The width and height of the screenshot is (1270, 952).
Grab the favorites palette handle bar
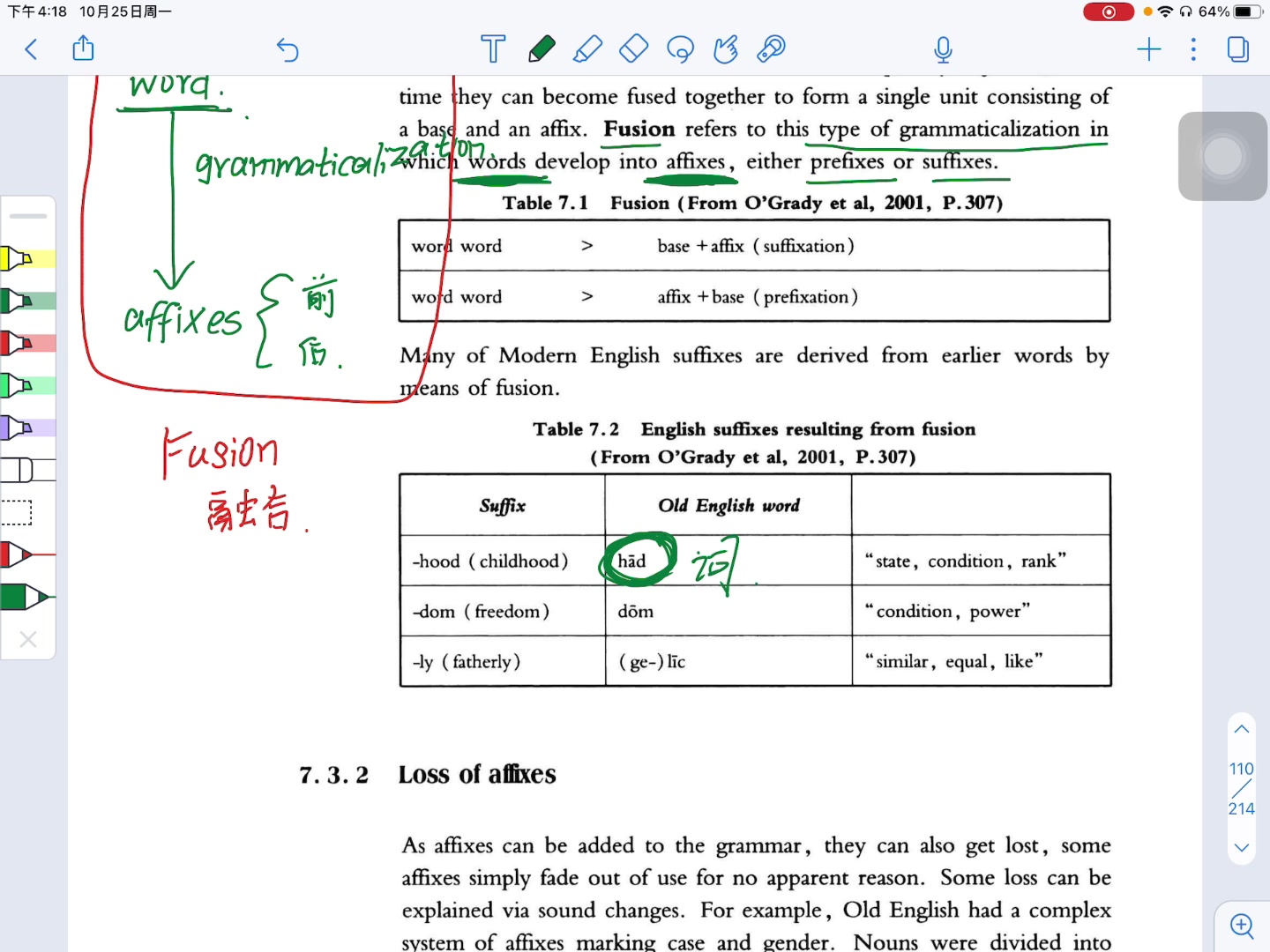(28, 215)
